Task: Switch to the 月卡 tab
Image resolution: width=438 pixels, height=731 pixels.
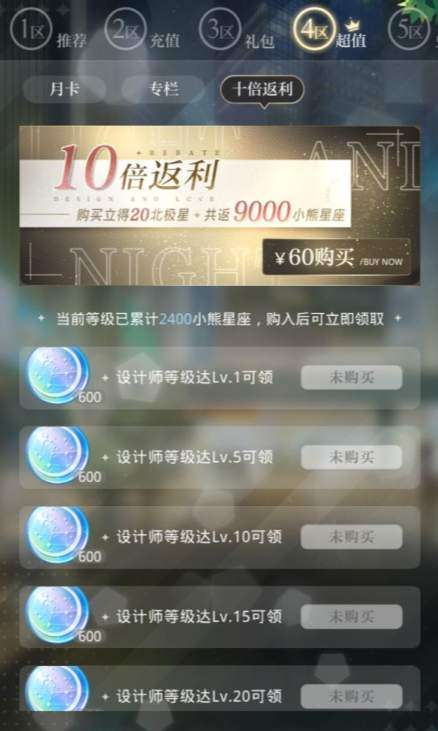Action: coord(64,89)
